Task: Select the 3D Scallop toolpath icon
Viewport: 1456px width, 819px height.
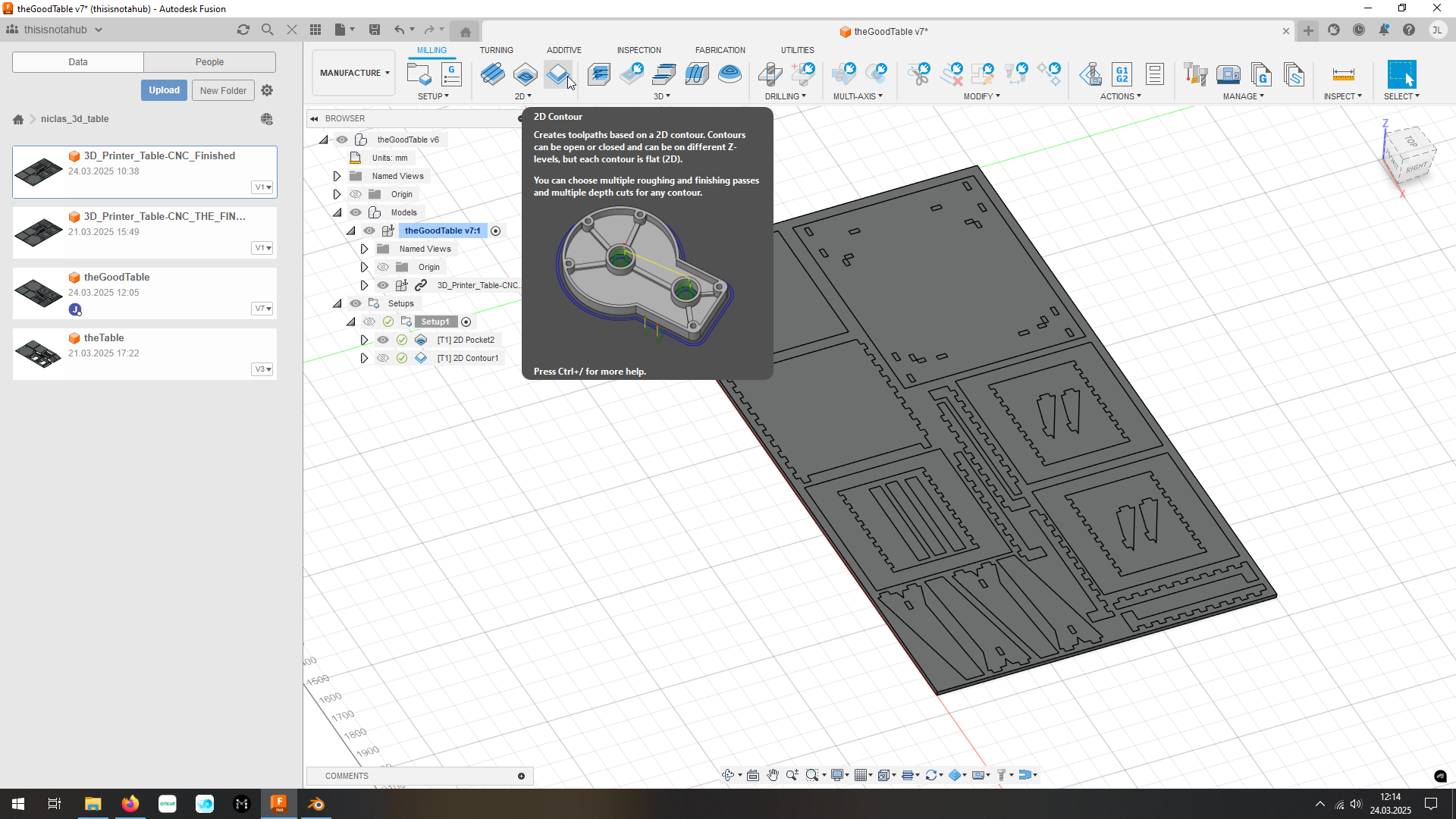Action: point(730,74)
